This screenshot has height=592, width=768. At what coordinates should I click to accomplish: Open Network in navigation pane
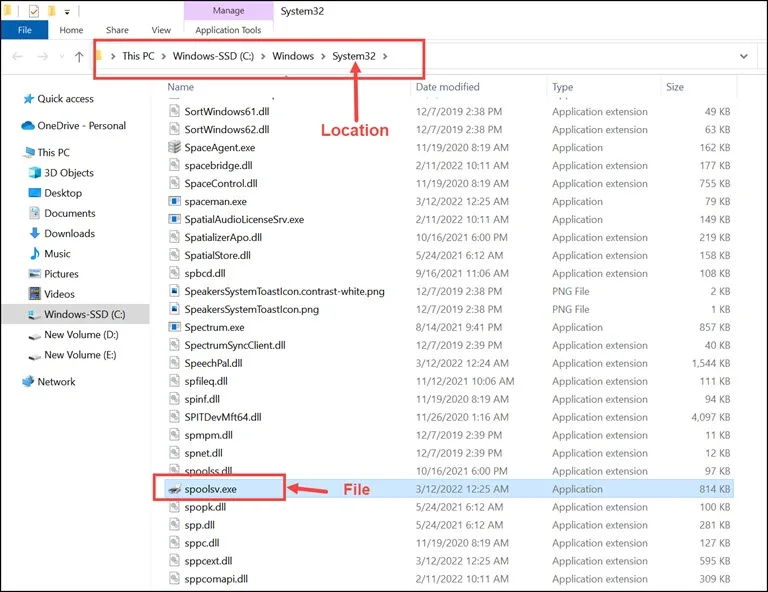coord(56,382)
